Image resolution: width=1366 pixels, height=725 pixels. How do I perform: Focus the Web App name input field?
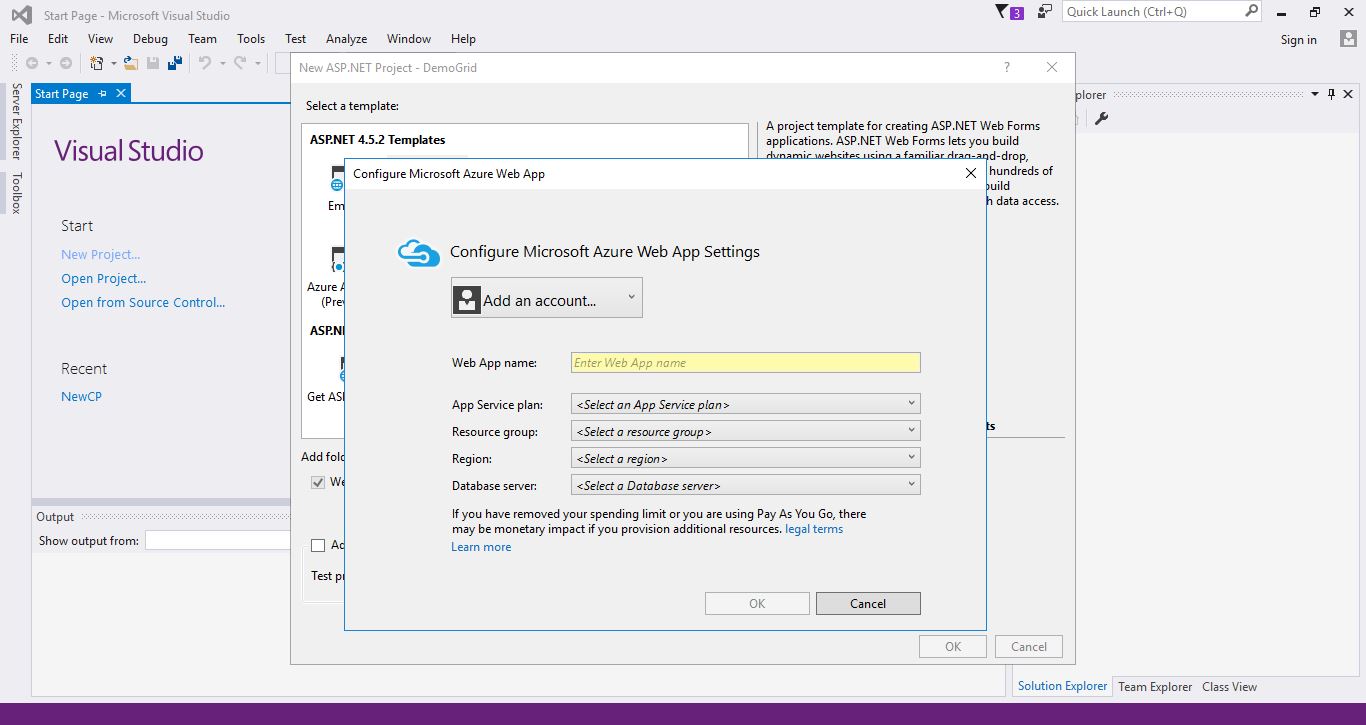coord(745,363)
